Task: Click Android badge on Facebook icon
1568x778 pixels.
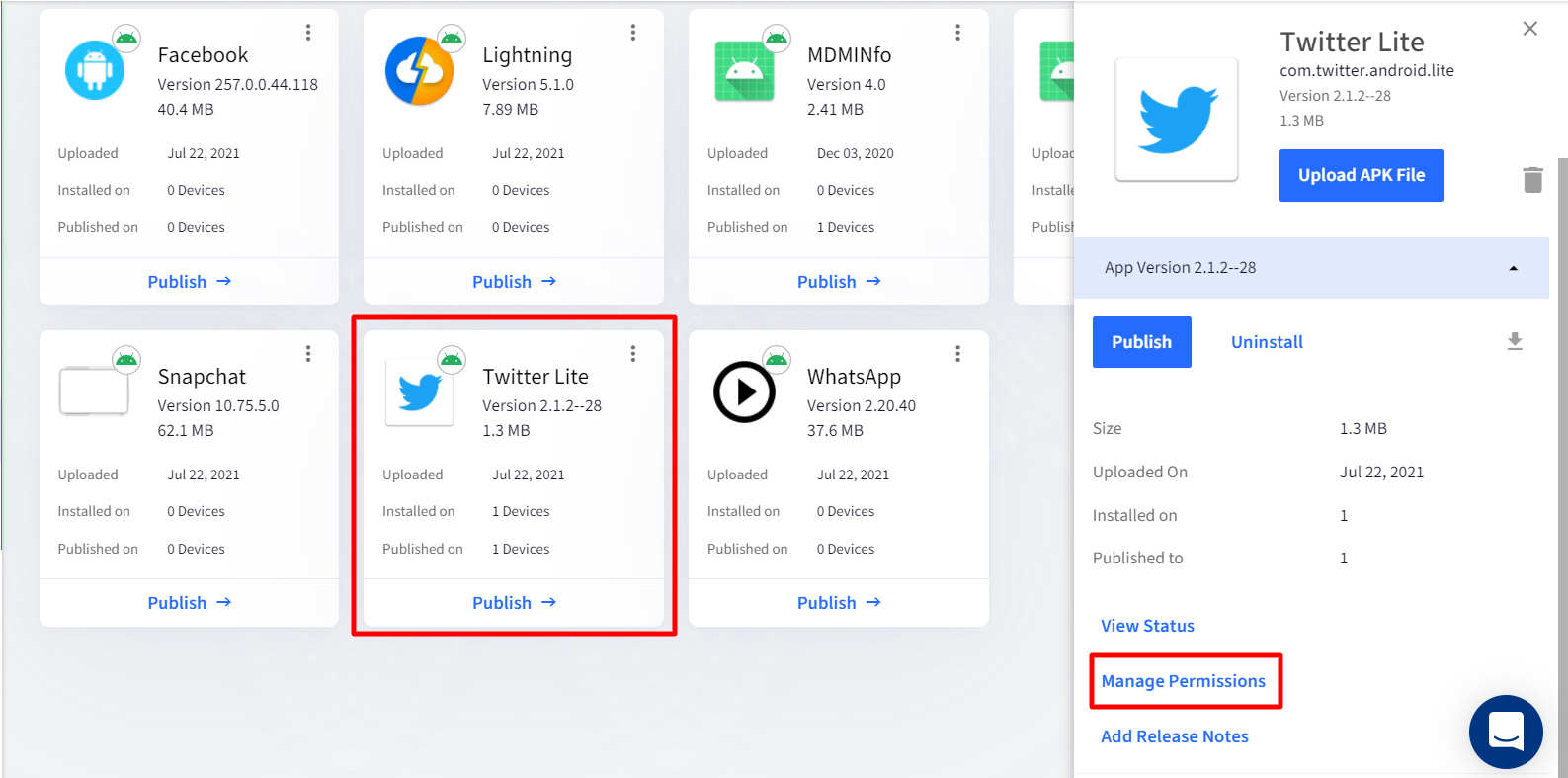Action: (126, 39)
